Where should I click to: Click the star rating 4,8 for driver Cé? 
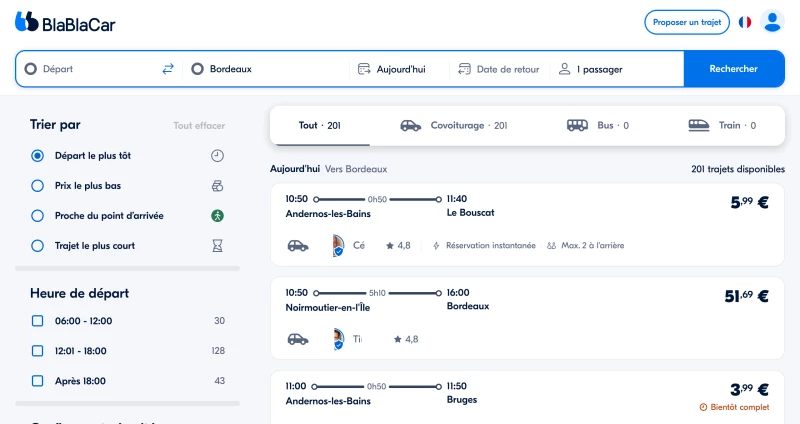point(398,245)
